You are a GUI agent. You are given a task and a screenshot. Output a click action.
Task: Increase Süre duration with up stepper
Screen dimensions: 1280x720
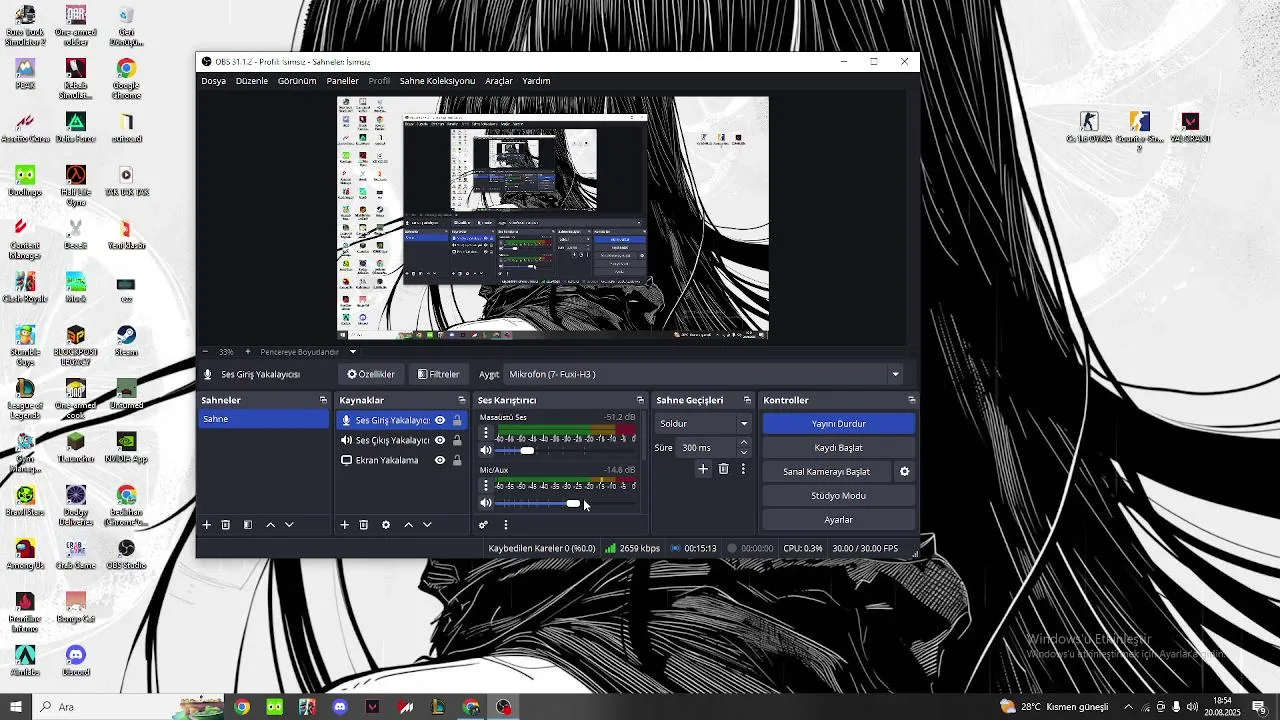point(744,443)
